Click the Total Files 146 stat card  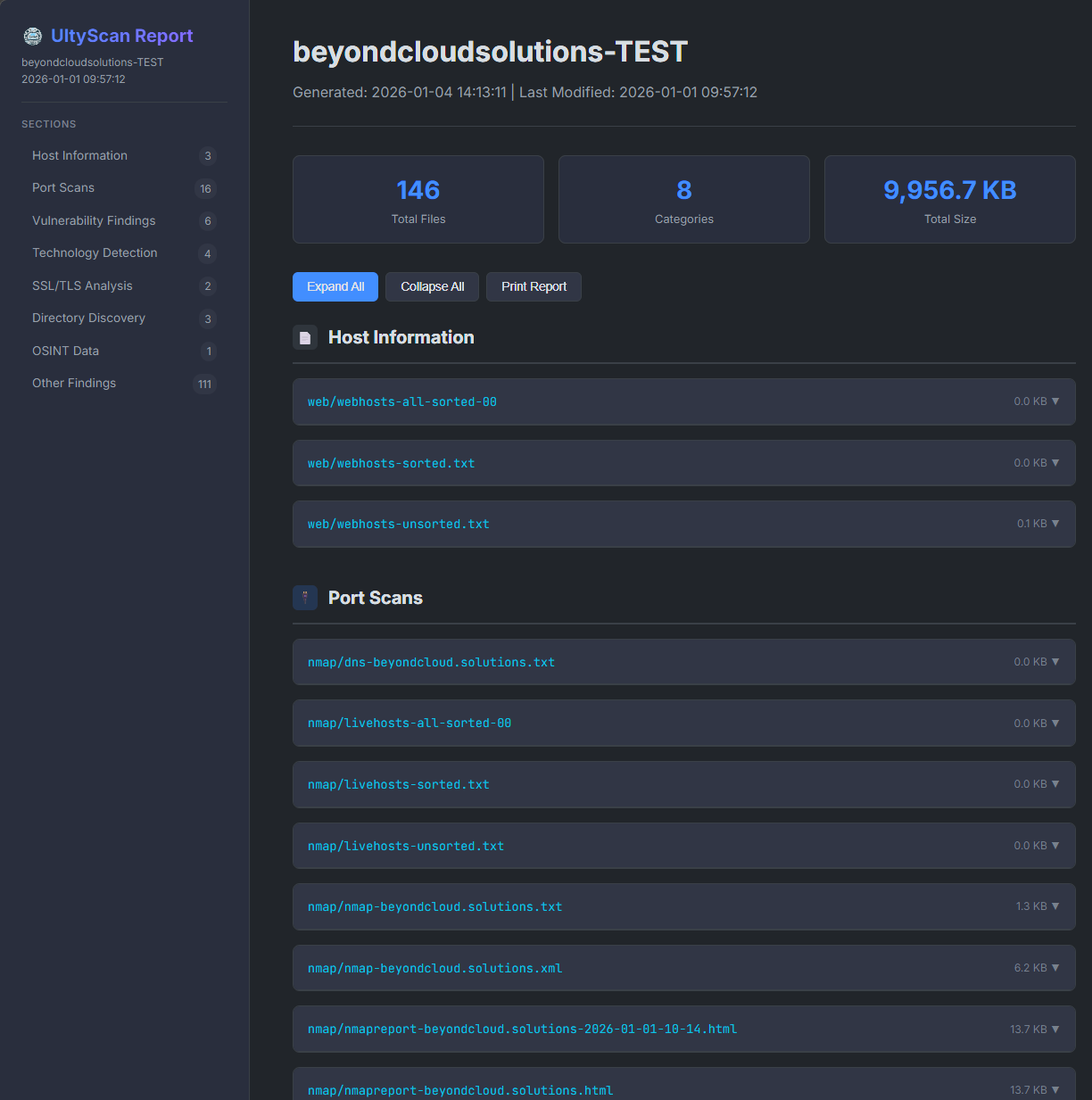pos(418,200)
